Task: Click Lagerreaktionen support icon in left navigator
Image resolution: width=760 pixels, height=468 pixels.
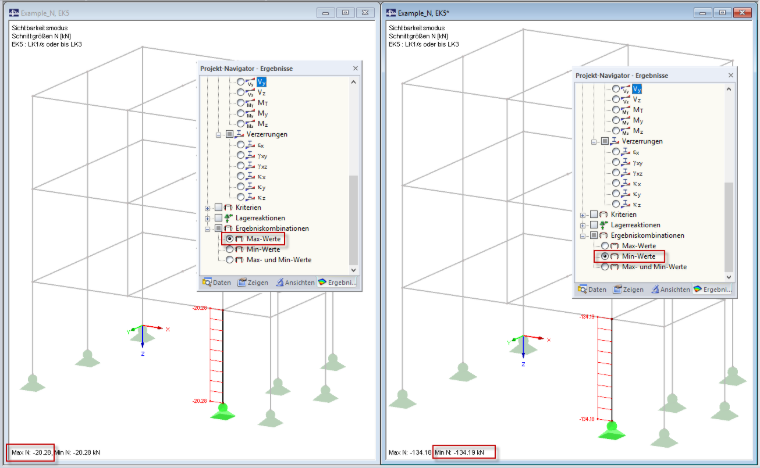Action: (x=228, y=218)
